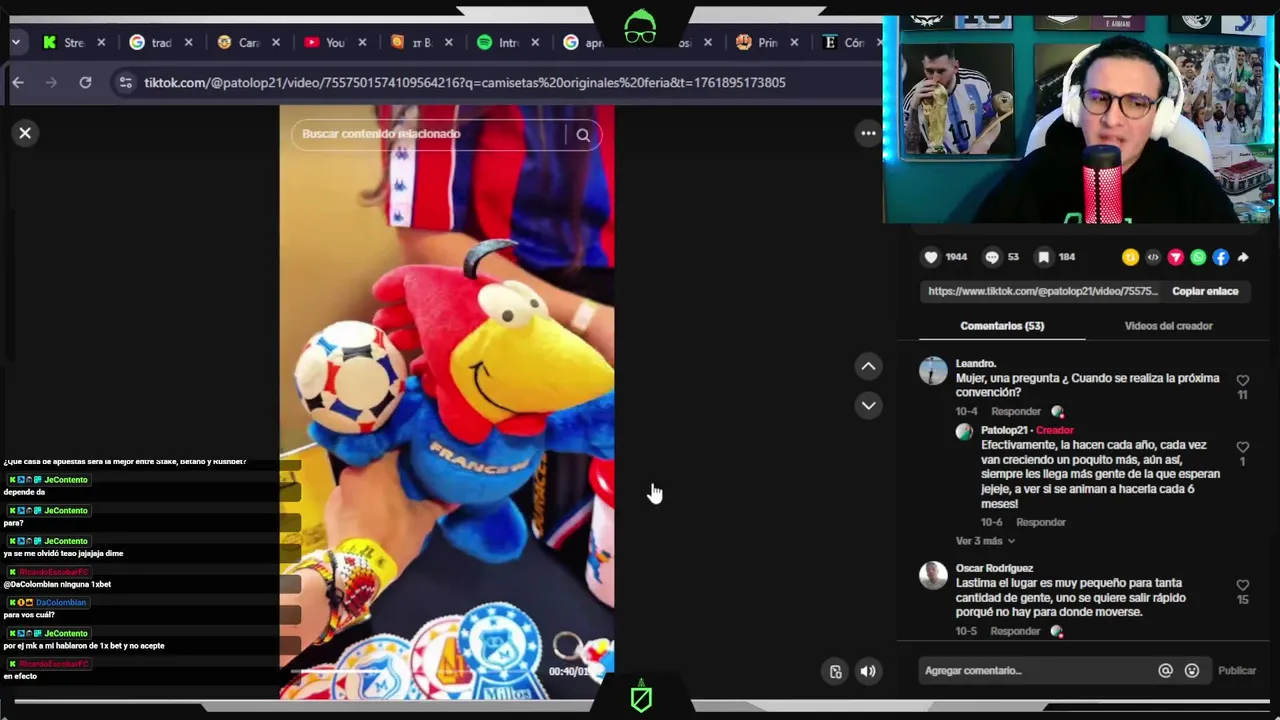Focus the Agregar comentario field
This screenshot has height=720, width=1280.
coord(1035,671)
